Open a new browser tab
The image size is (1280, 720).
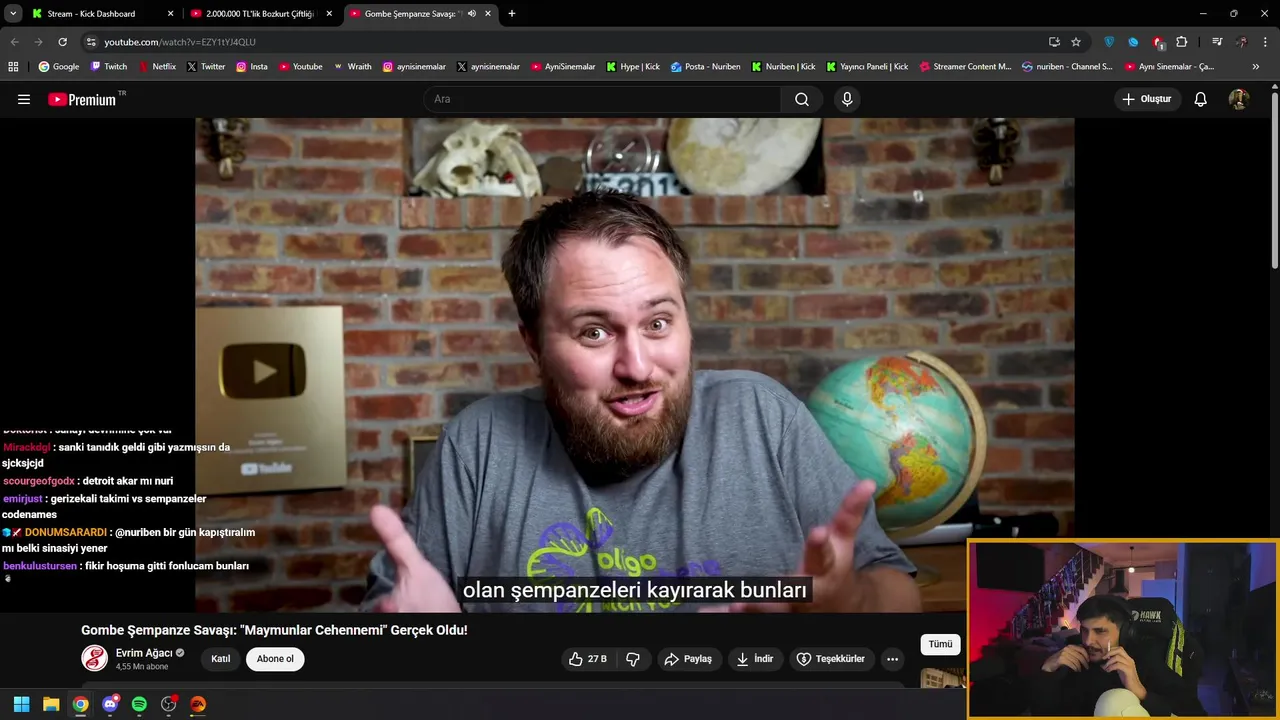point(512,14)
